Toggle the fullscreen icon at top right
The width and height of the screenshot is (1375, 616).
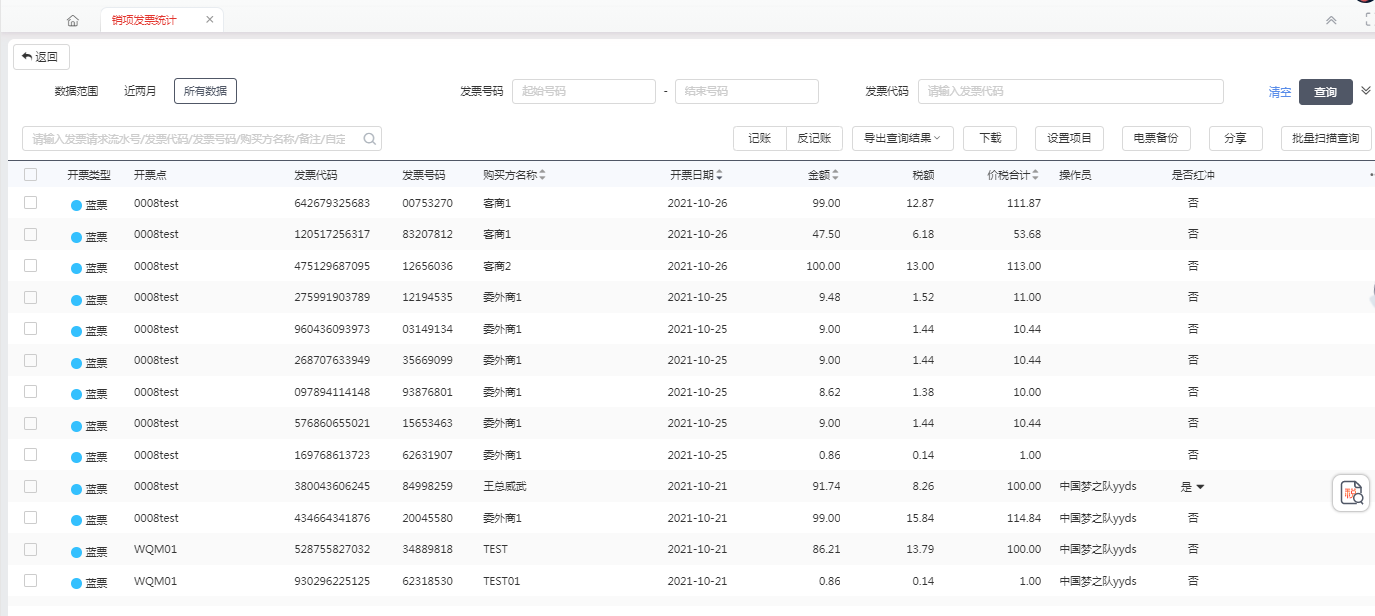(x=1369, y=20)
